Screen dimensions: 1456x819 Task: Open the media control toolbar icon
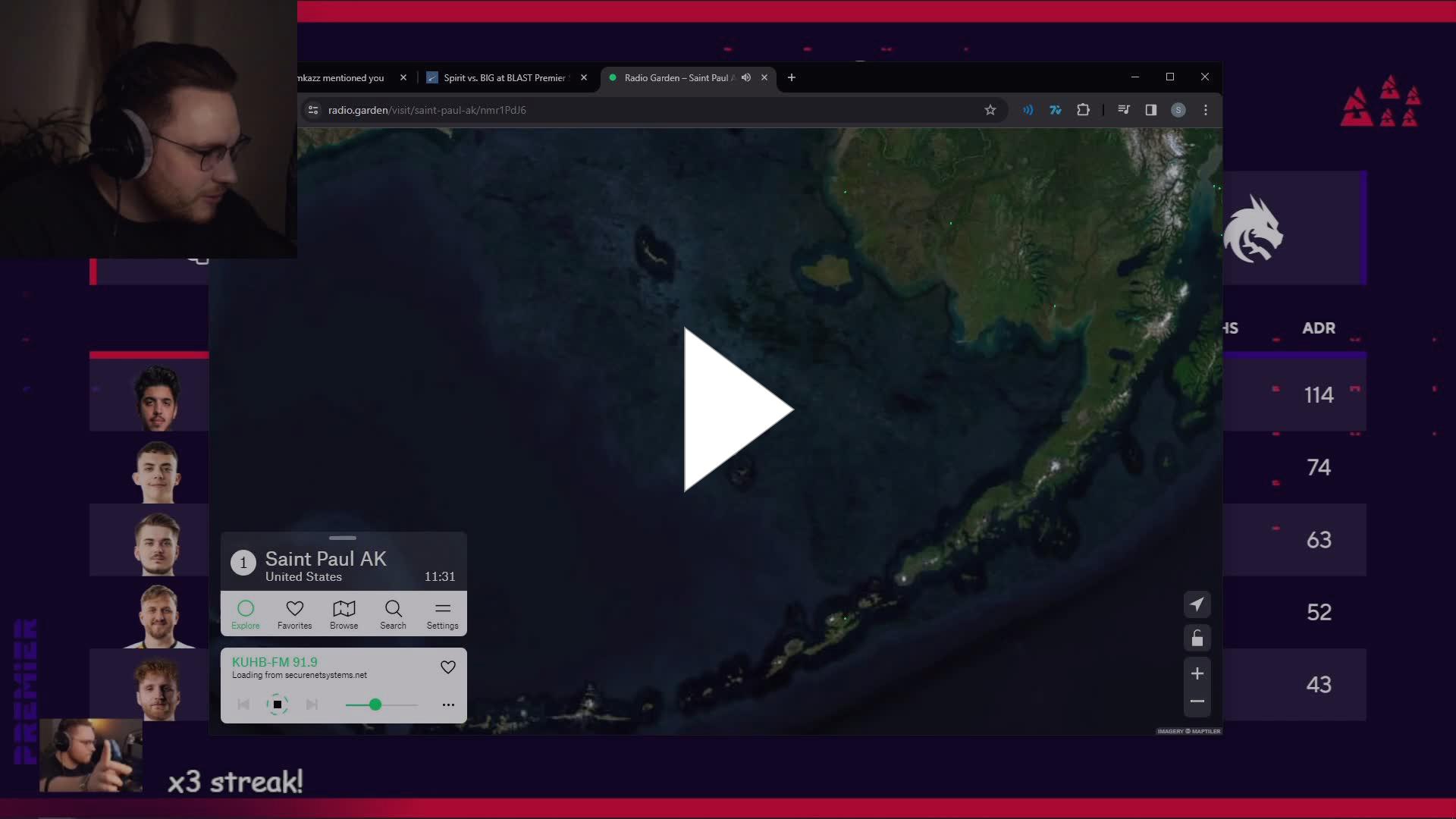[x=1123, y=110]
